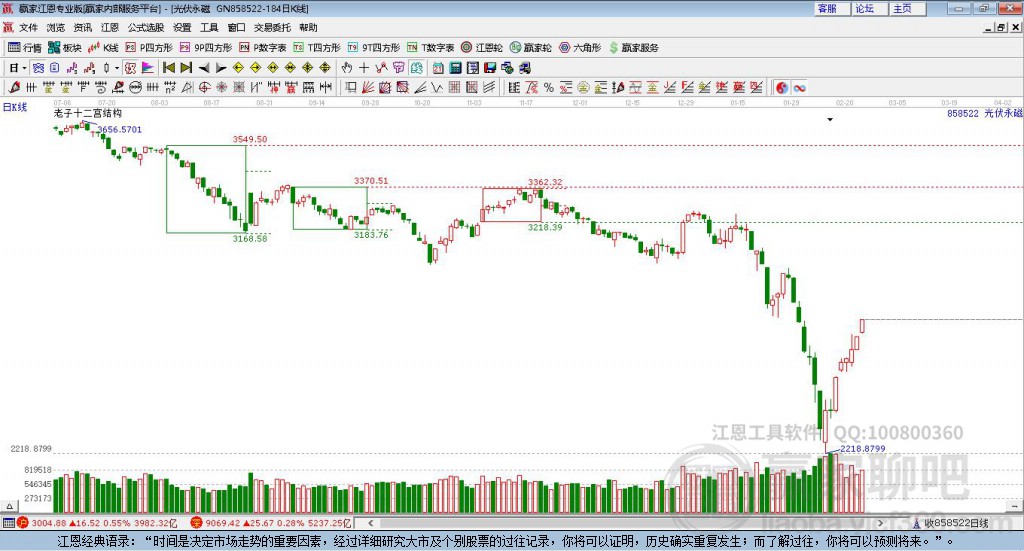This screenshot has width=1024, height=551.
Task: Open the T四方形 tool
Action: click(x=317, y=48)
